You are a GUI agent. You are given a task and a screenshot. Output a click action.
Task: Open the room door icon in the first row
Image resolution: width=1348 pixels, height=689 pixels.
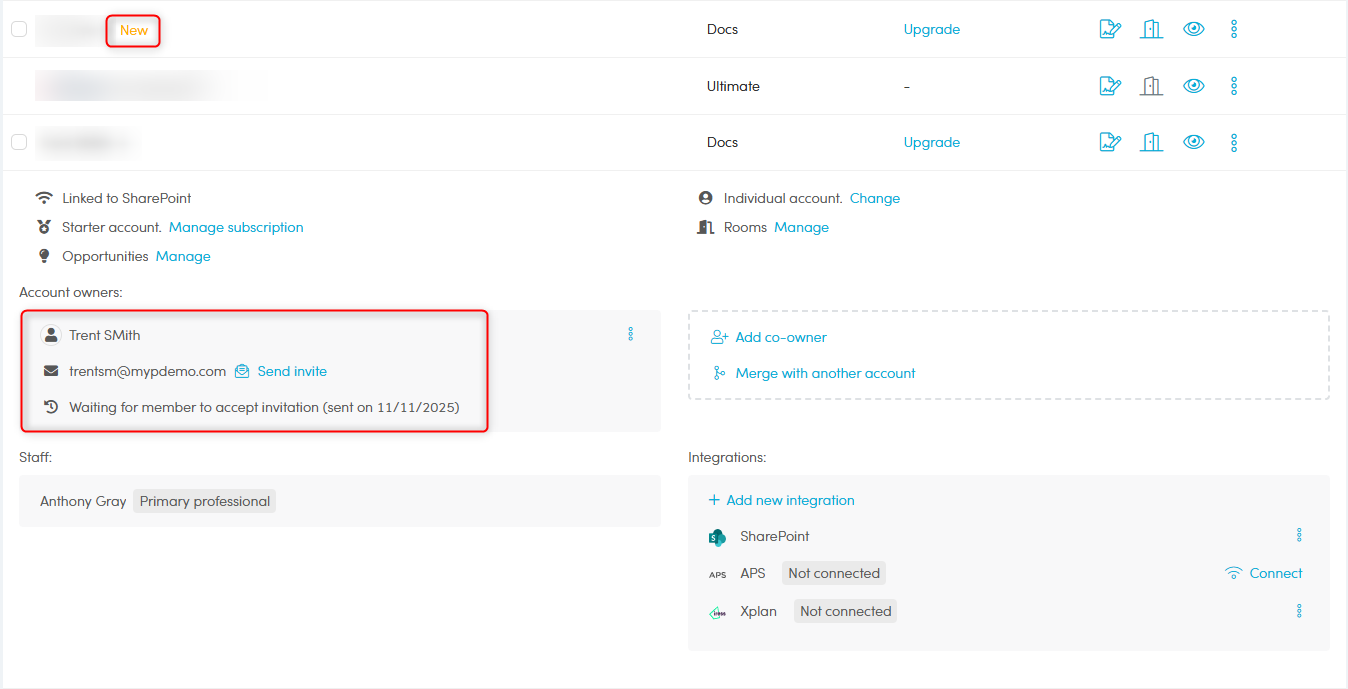click(1152, 29)
